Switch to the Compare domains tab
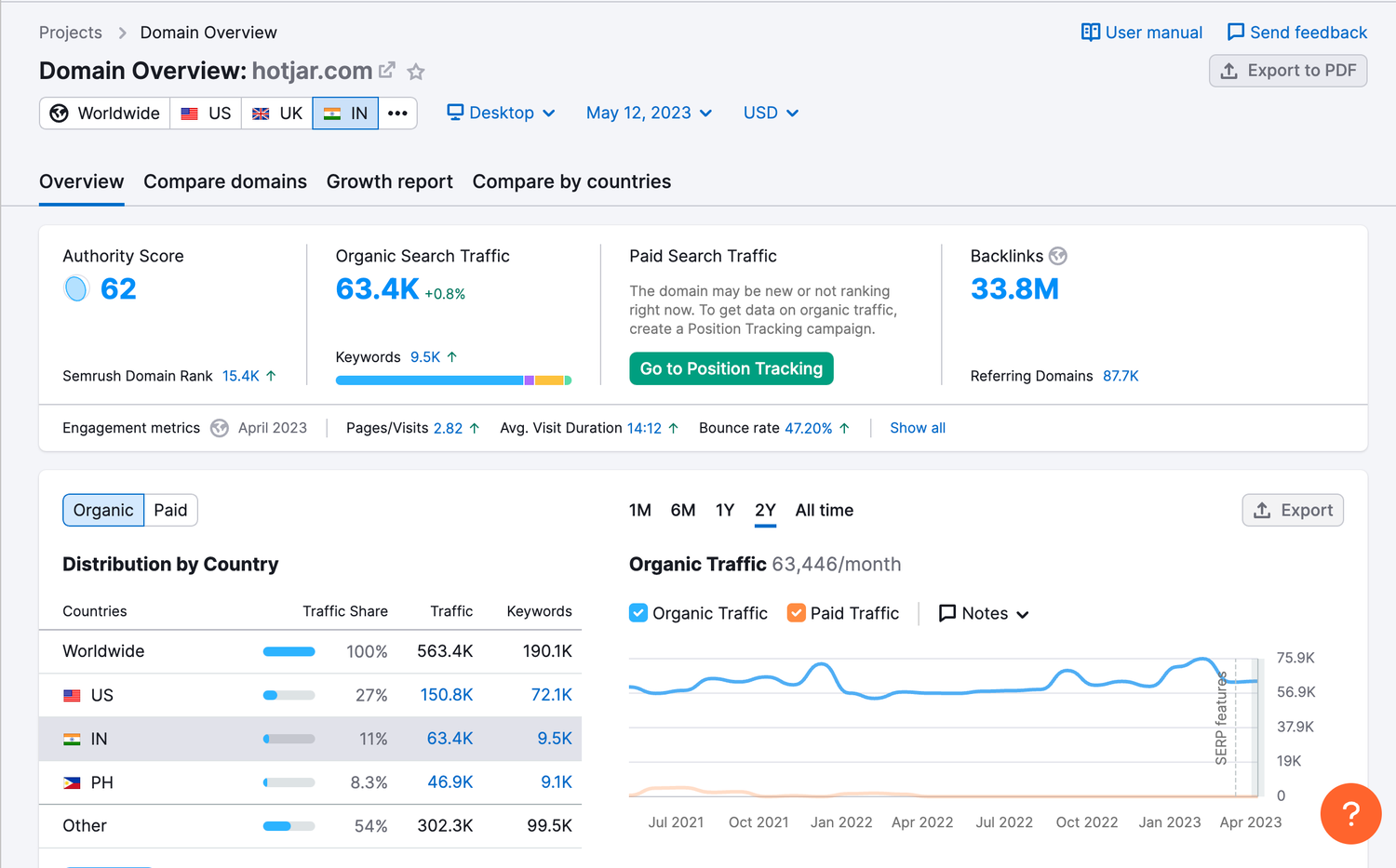1396x868 pixels. (225, 181)
